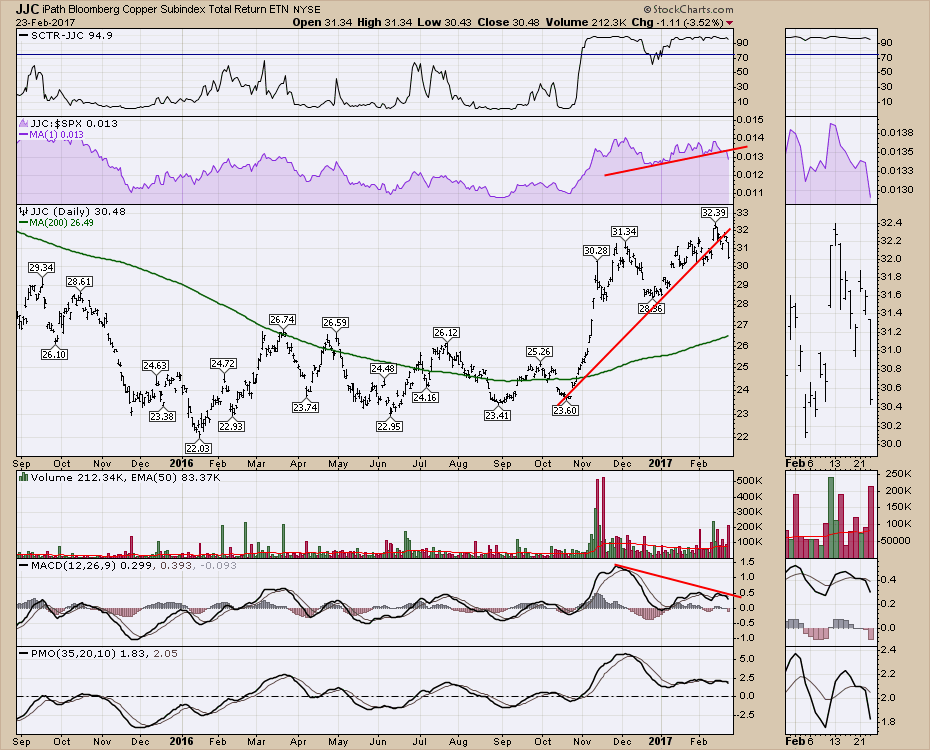This screenshot has height=750, width=930.
Task: Click the purple MA(1) 0.013 legend
Action: (x=55, y=133)
